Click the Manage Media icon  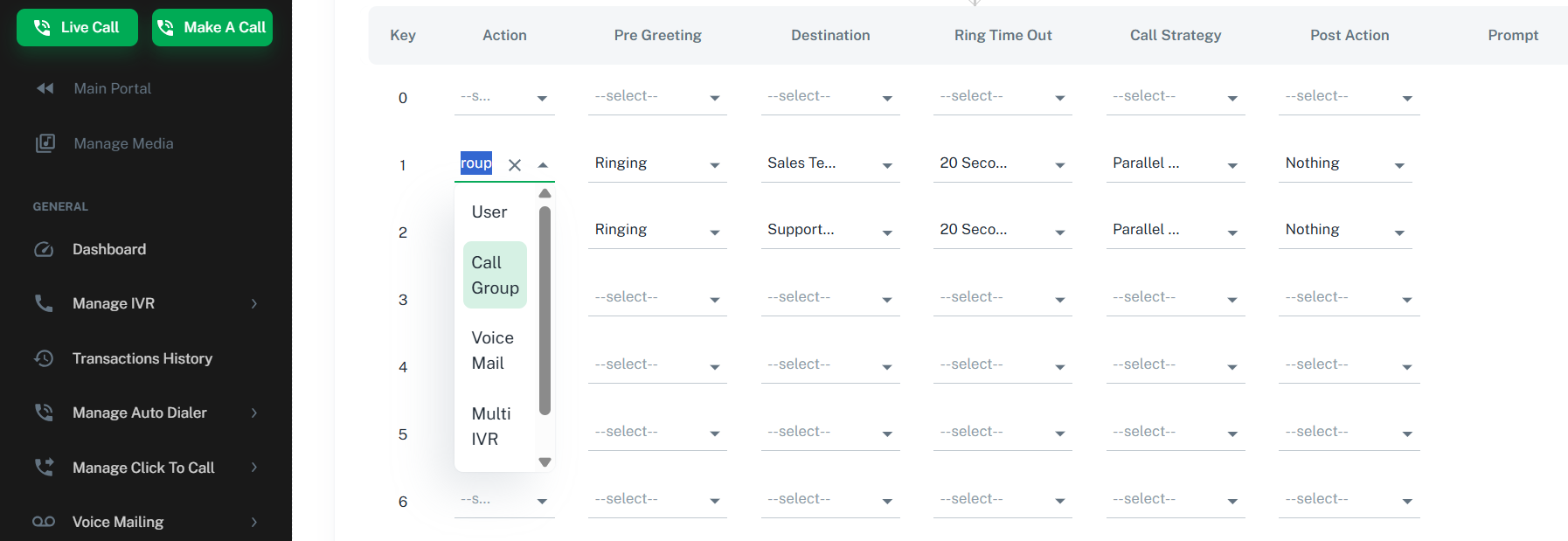45,143
